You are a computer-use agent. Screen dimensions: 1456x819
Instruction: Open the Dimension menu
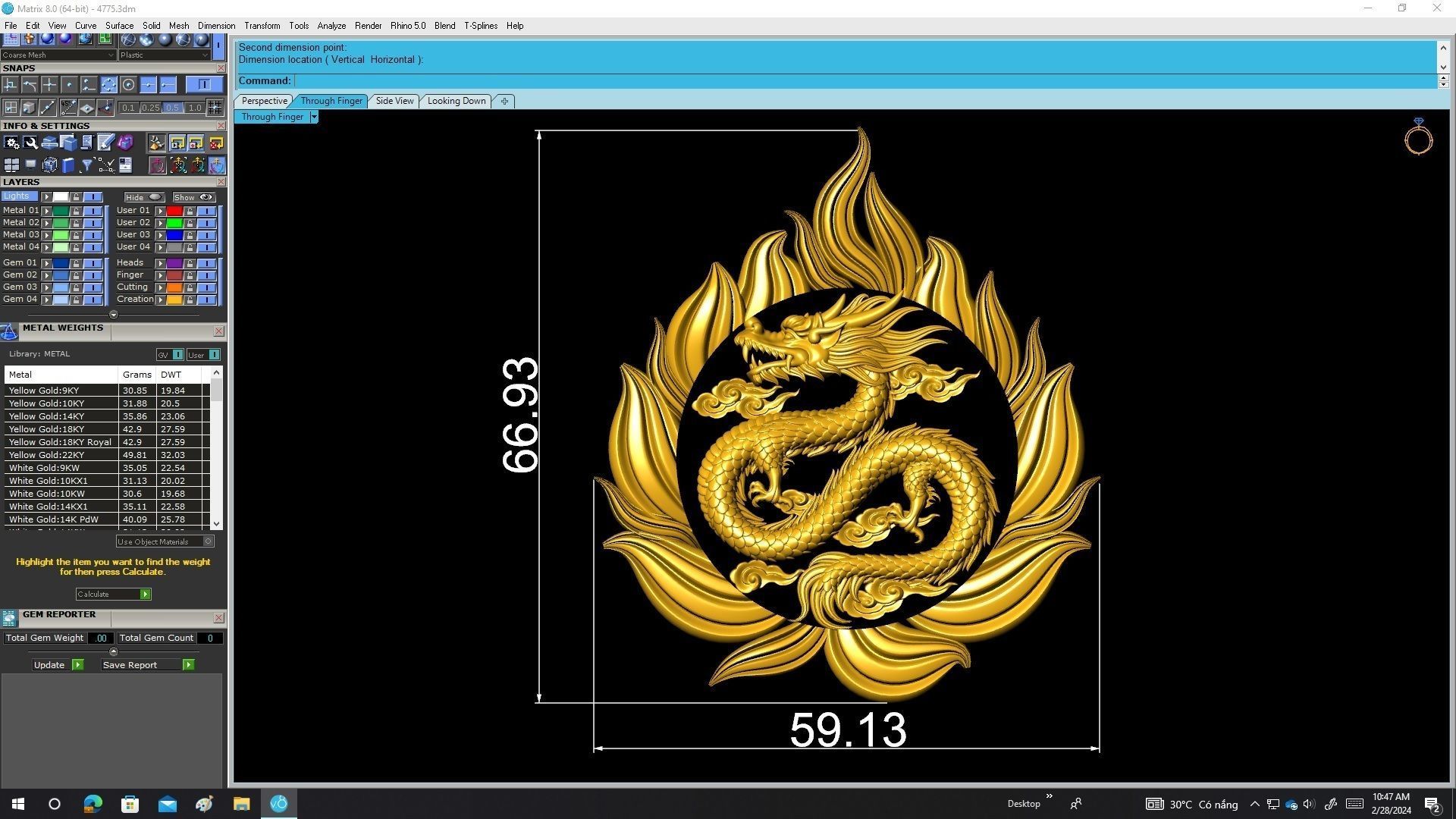click(216, 26)
